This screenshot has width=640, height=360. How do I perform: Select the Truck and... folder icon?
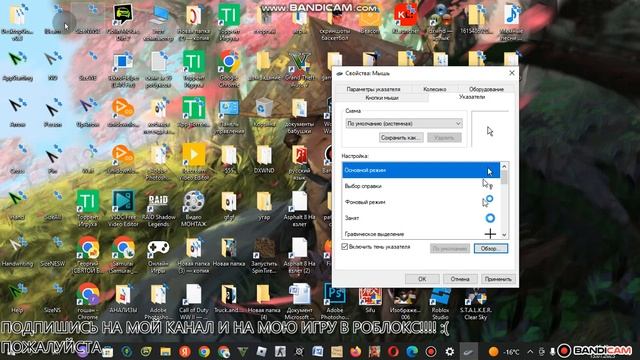click(229, 299)
